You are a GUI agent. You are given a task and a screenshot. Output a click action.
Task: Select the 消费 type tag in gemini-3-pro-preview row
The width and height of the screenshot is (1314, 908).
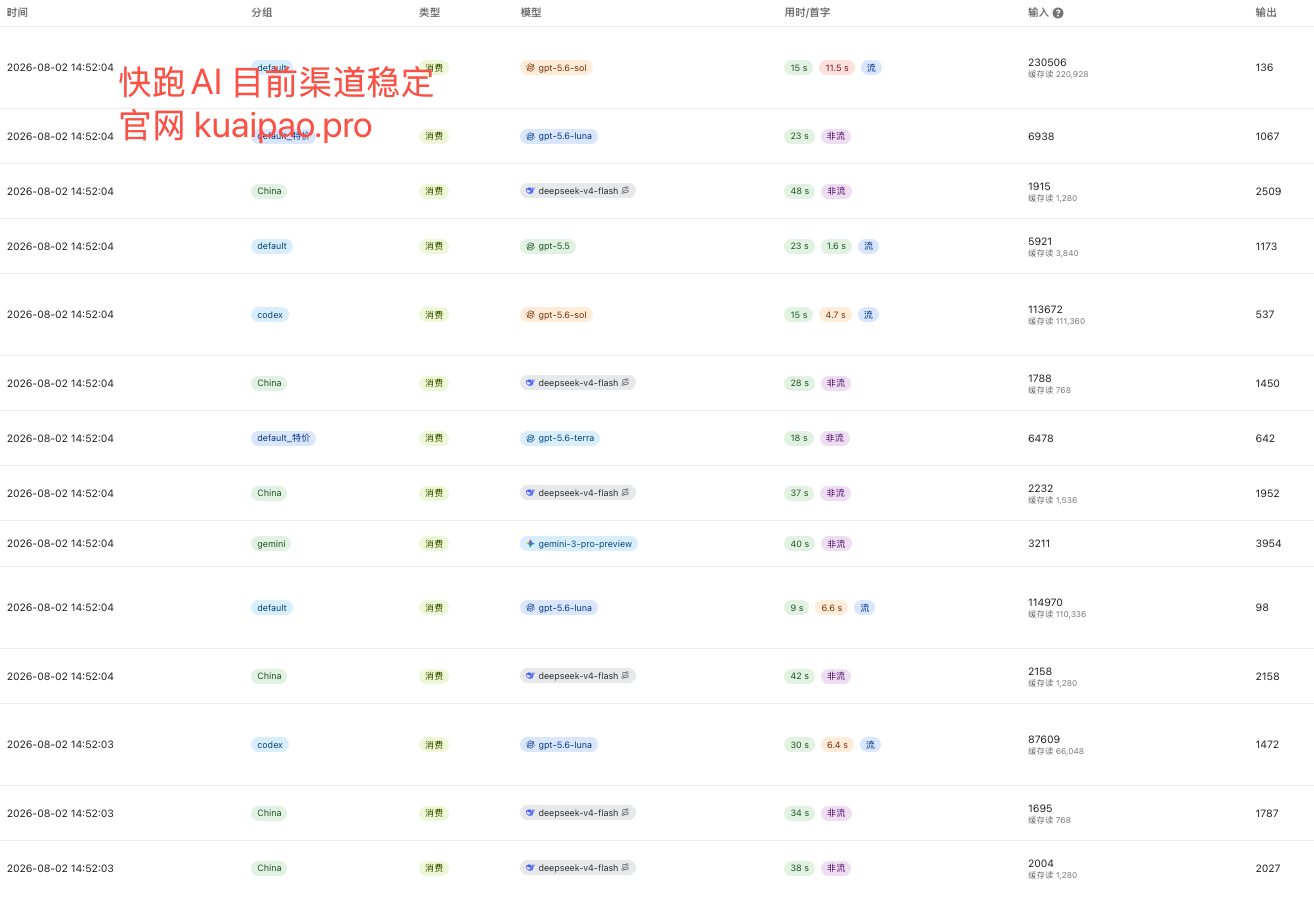click(434, 544)
